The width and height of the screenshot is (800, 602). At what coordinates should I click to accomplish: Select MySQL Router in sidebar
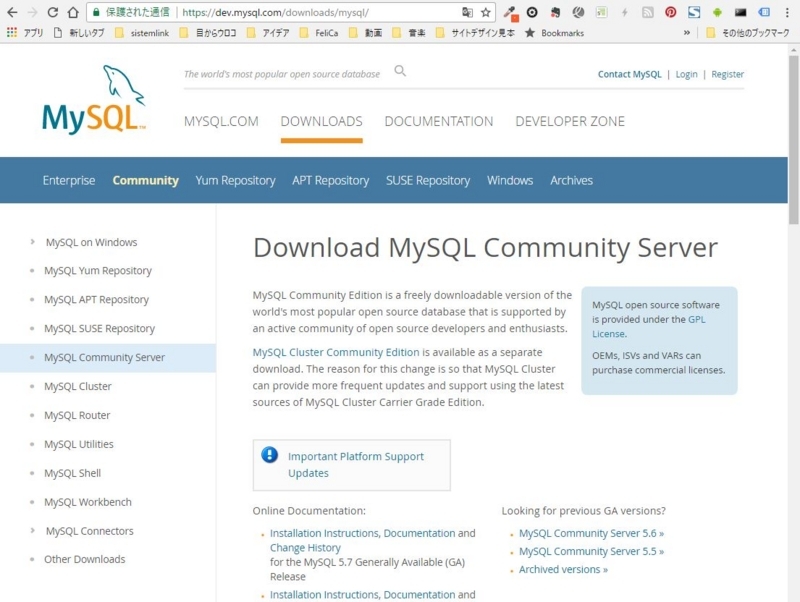pyautogui.click(x=77, y=416)
